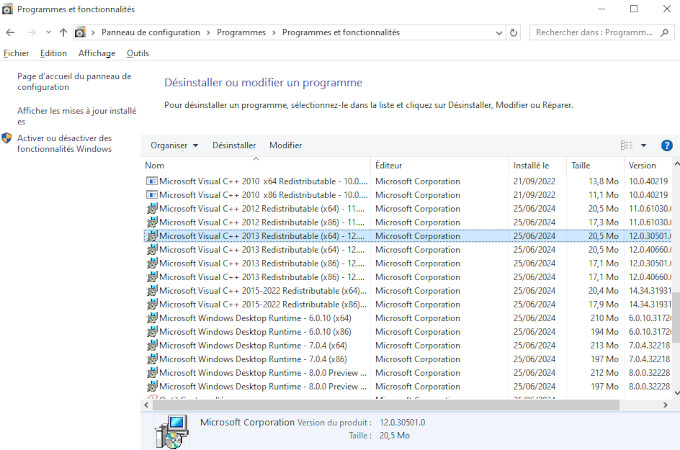The image size is (680, 450).
Task: Click the installer icon in details pane
Action: 172,431
